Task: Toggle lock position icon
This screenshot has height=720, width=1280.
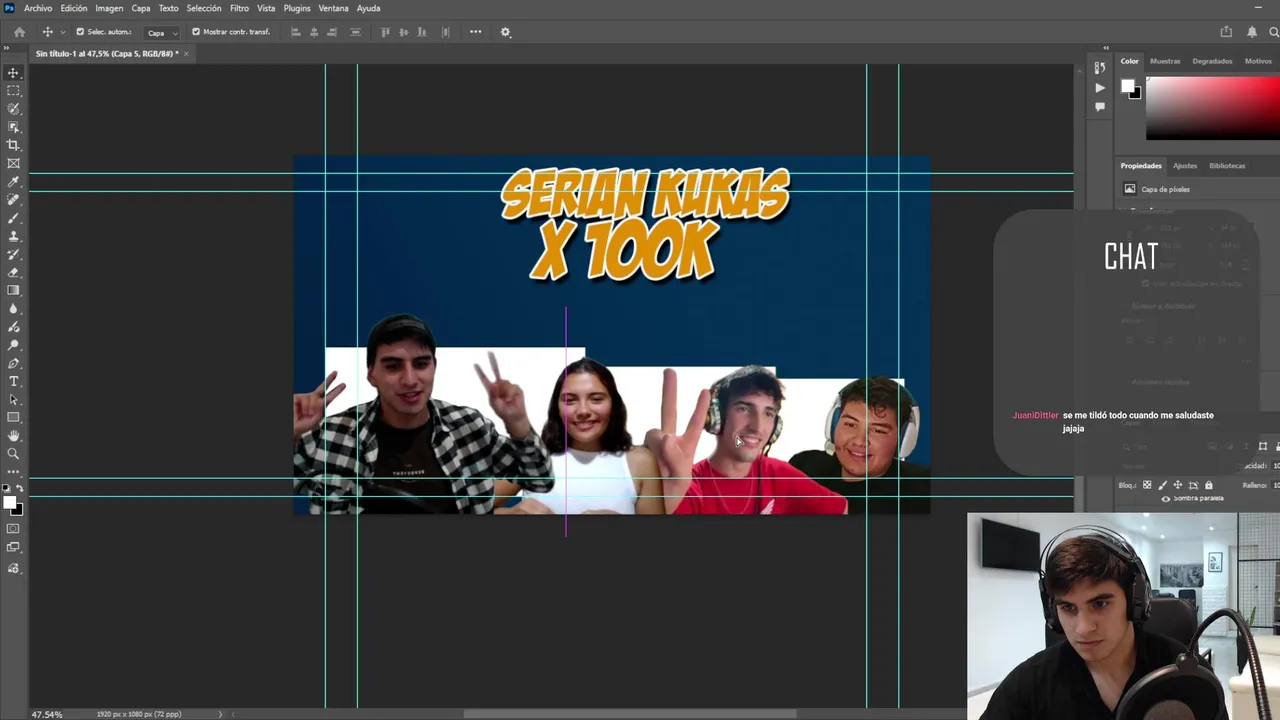Action: [x=1177, y=485]
